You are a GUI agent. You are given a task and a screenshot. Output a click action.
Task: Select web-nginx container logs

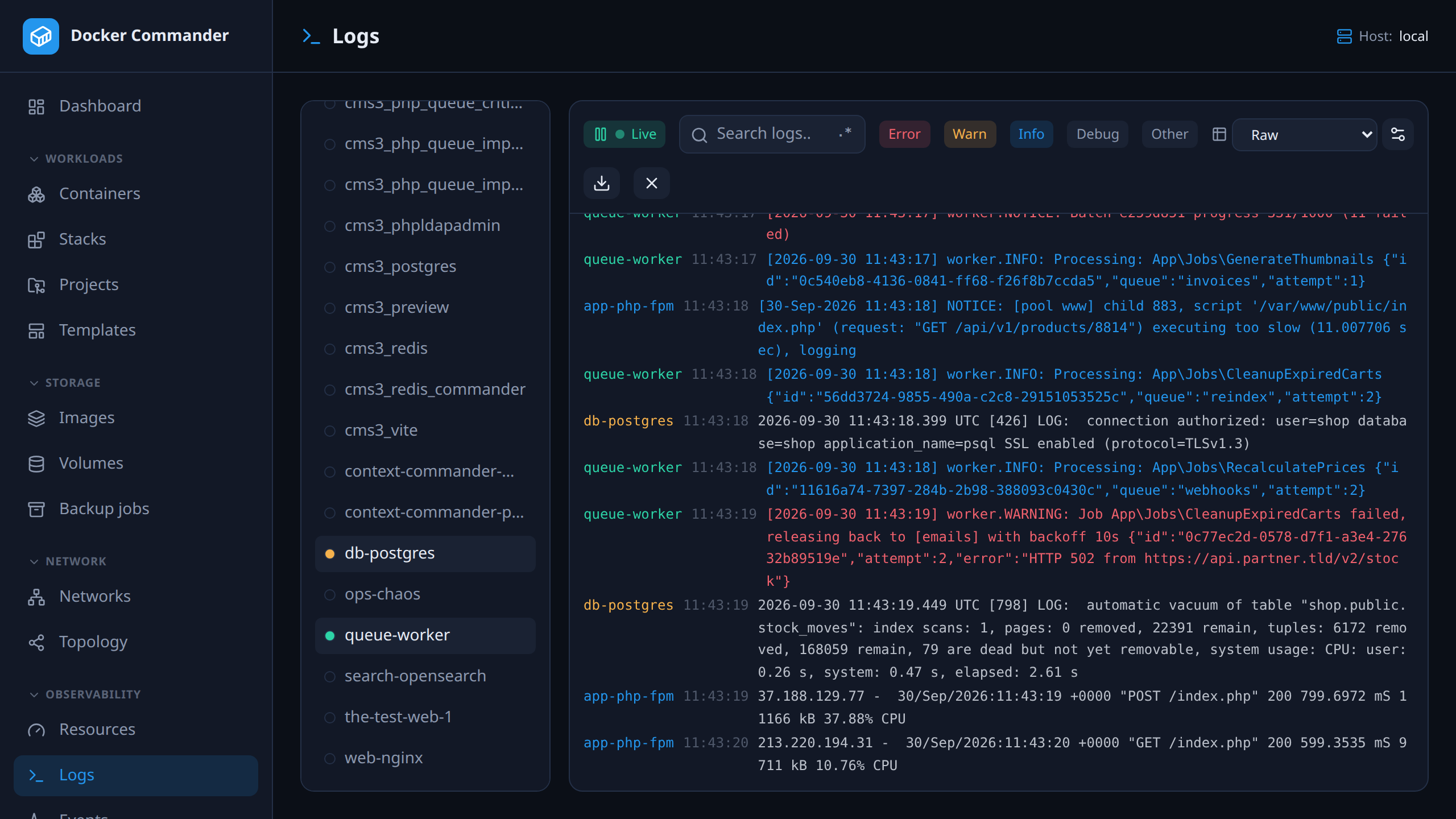coord(425,758)
